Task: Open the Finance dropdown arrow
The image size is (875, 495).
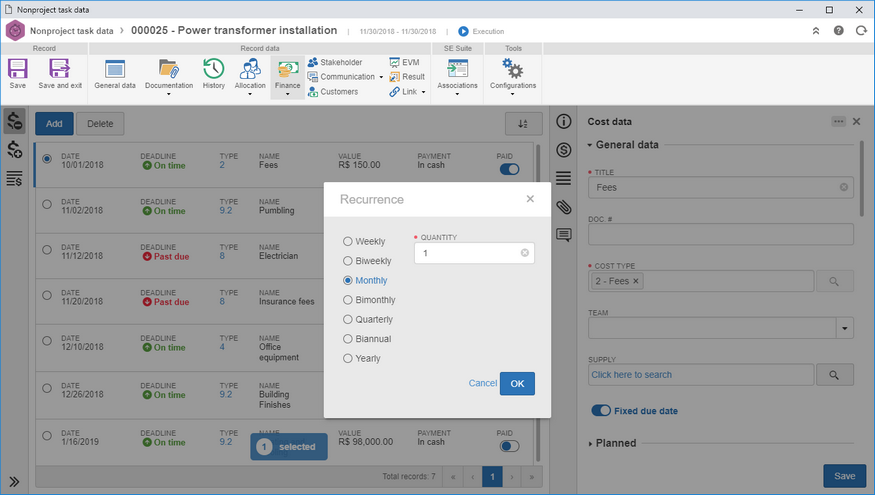Action: (287, 94)
